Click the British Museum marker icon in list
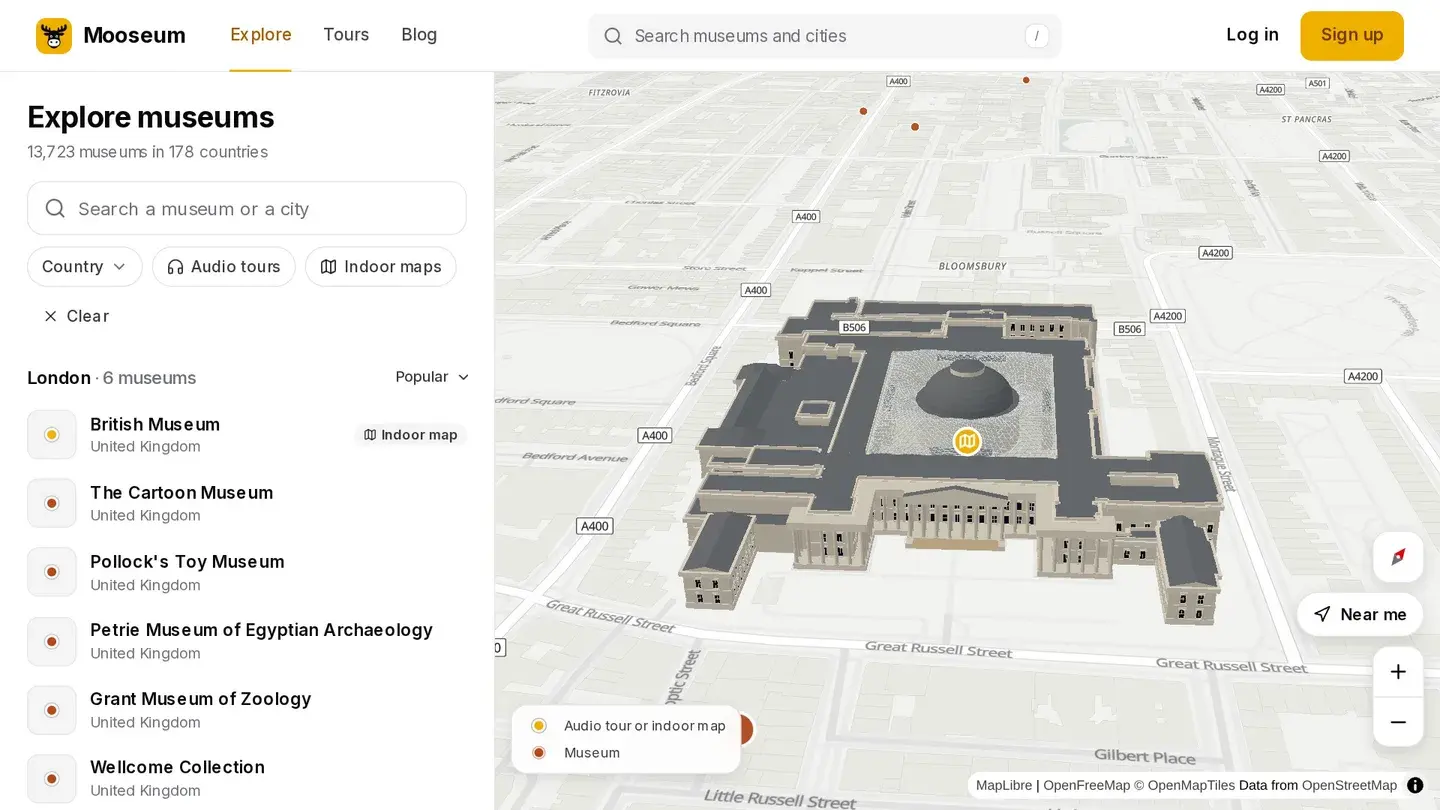Screen dimensions: 1440x810 pyautogui.click(x=52, y=435)
